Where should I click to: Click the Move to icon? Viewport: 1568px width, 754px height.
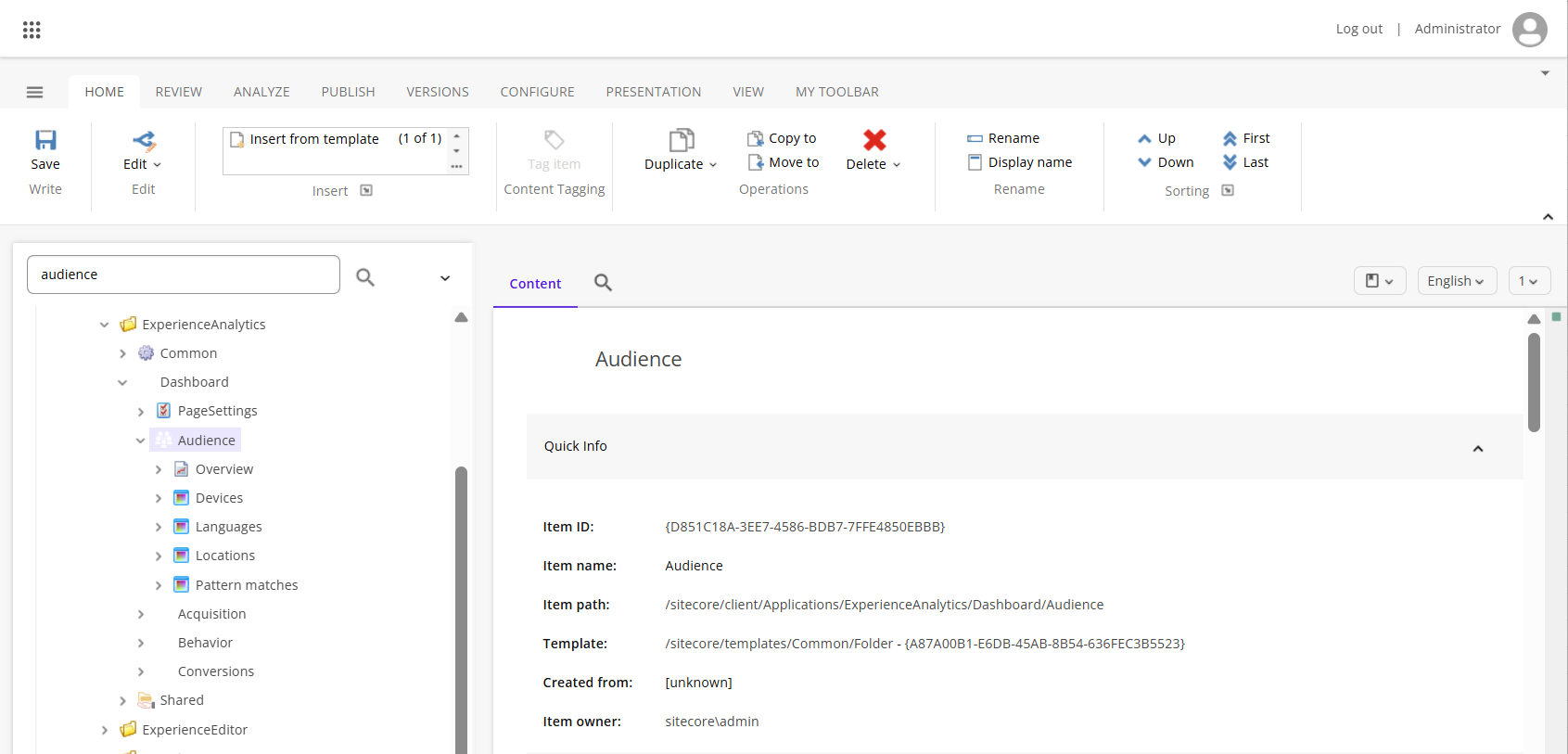(756, 162)
